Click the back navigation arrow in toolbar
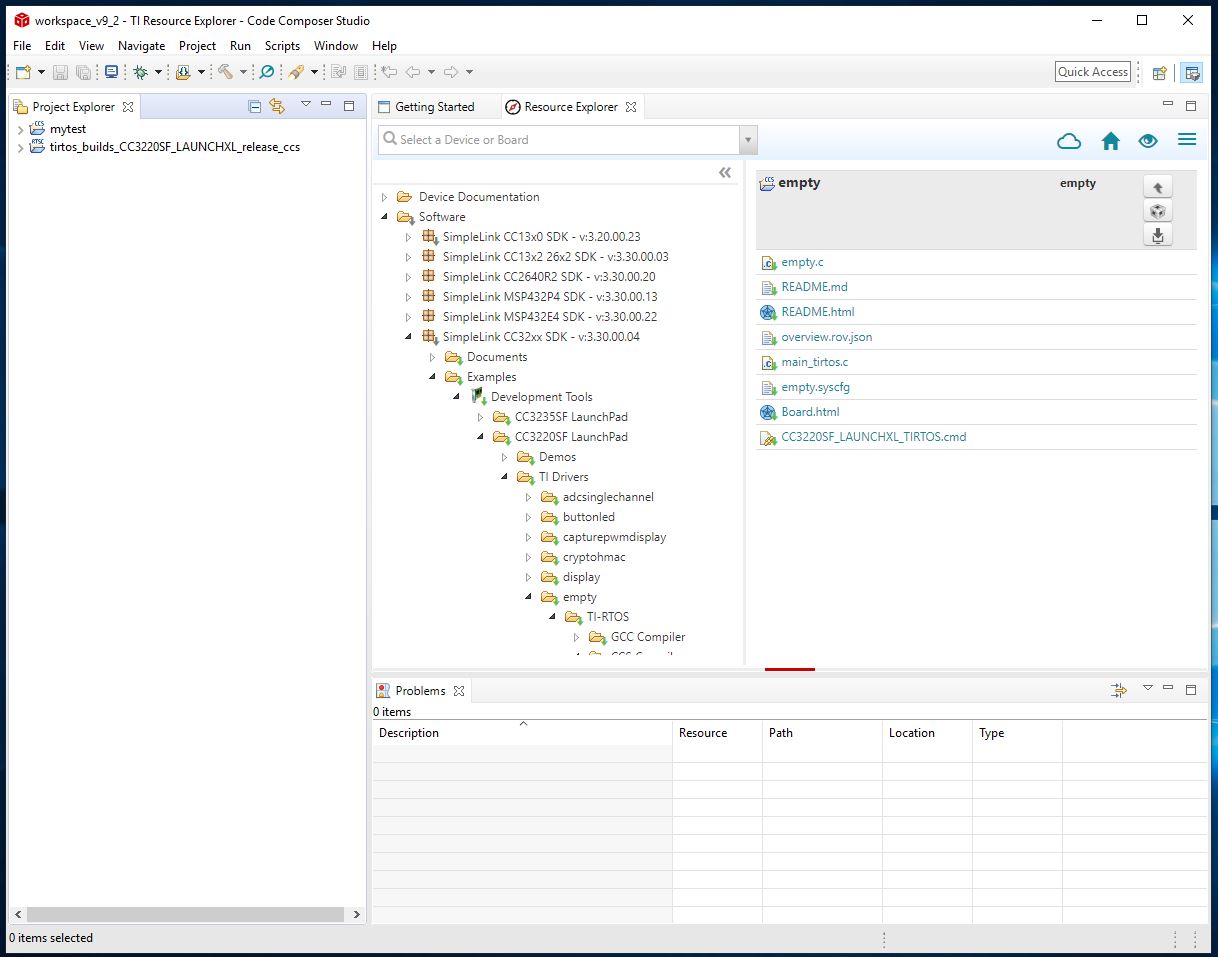Screen dimensions: 1218x957 413,72
